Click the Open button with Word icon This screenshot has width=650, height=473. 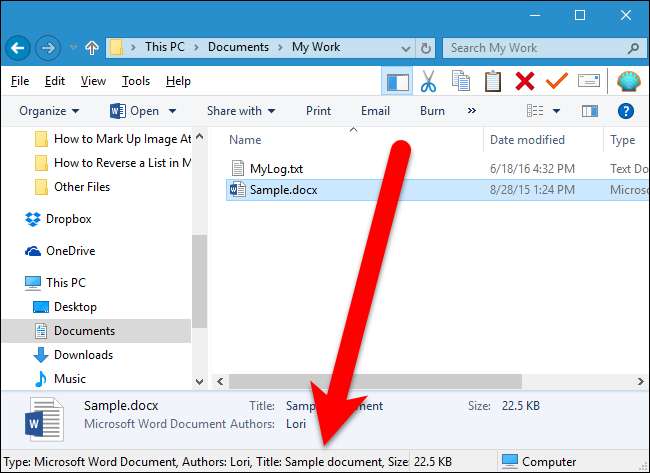[x=134, y=111]
